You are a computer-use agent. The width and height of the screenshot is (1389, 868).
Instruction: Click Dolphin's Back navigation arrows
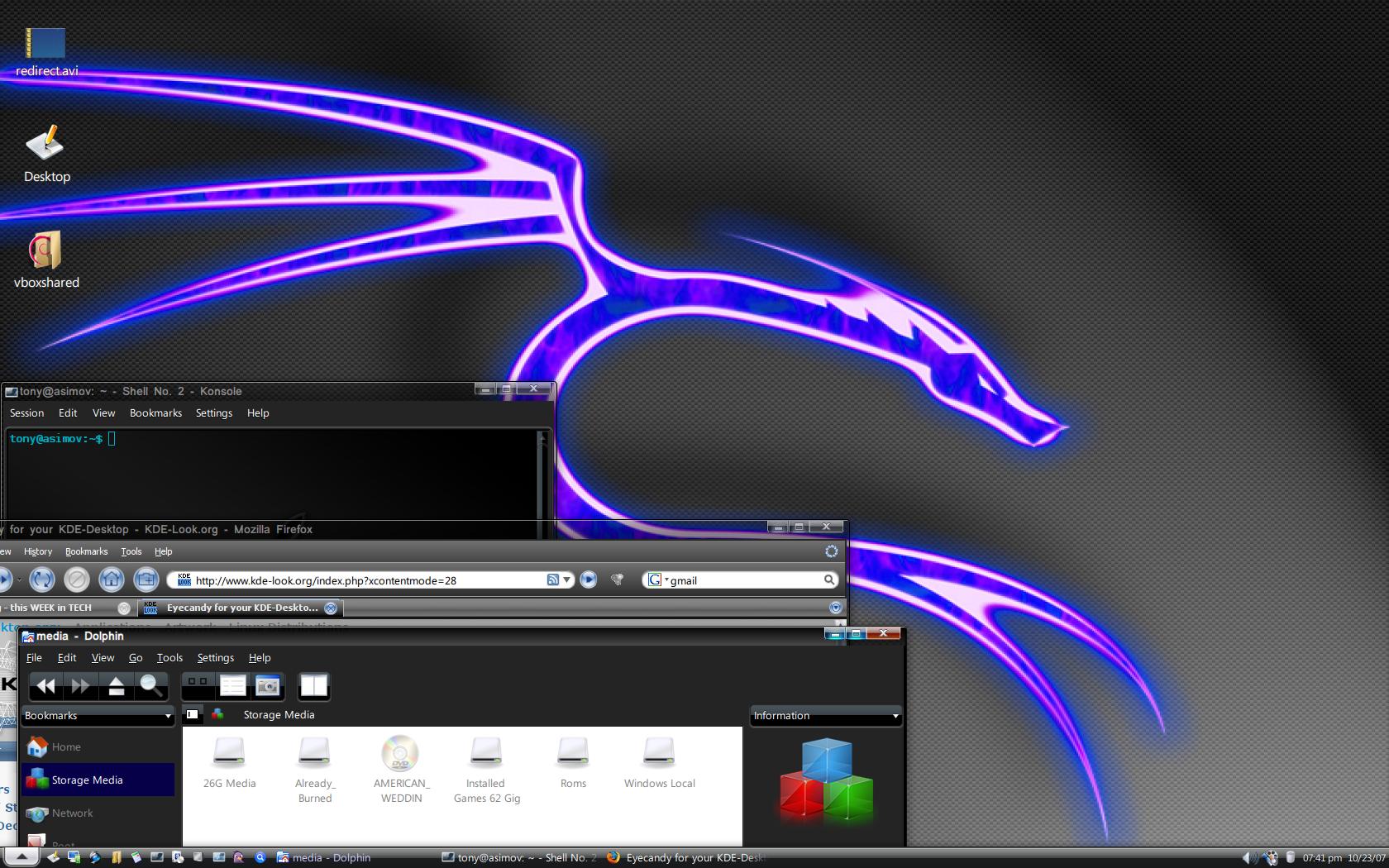click(46, 685)
